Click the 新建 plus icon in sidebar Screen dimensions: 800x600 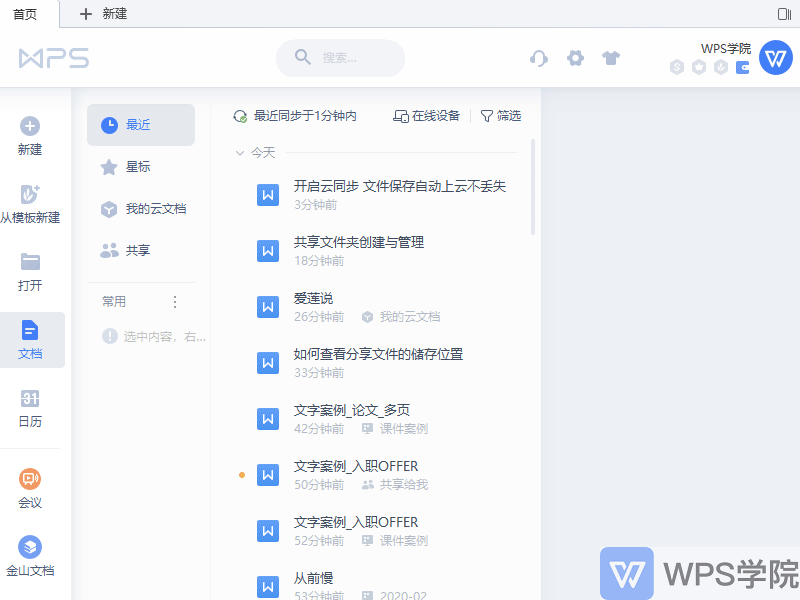point(30,126)
